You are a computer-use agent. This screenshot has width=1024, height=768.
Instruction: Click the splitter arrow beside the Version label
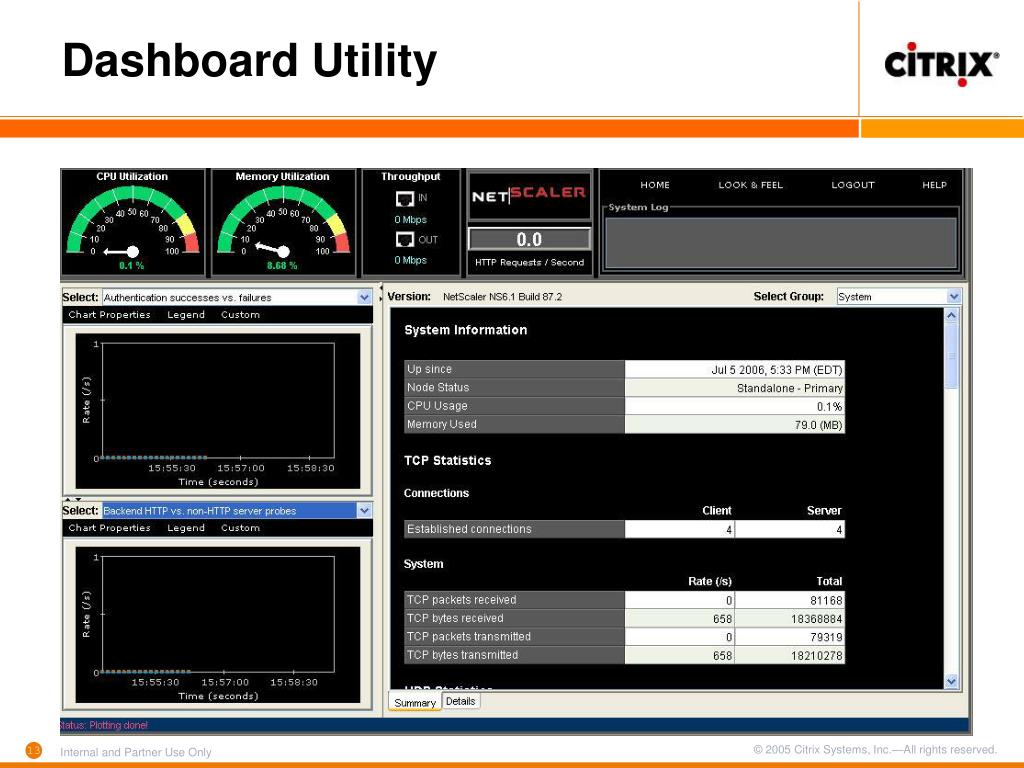coord(381,293)
